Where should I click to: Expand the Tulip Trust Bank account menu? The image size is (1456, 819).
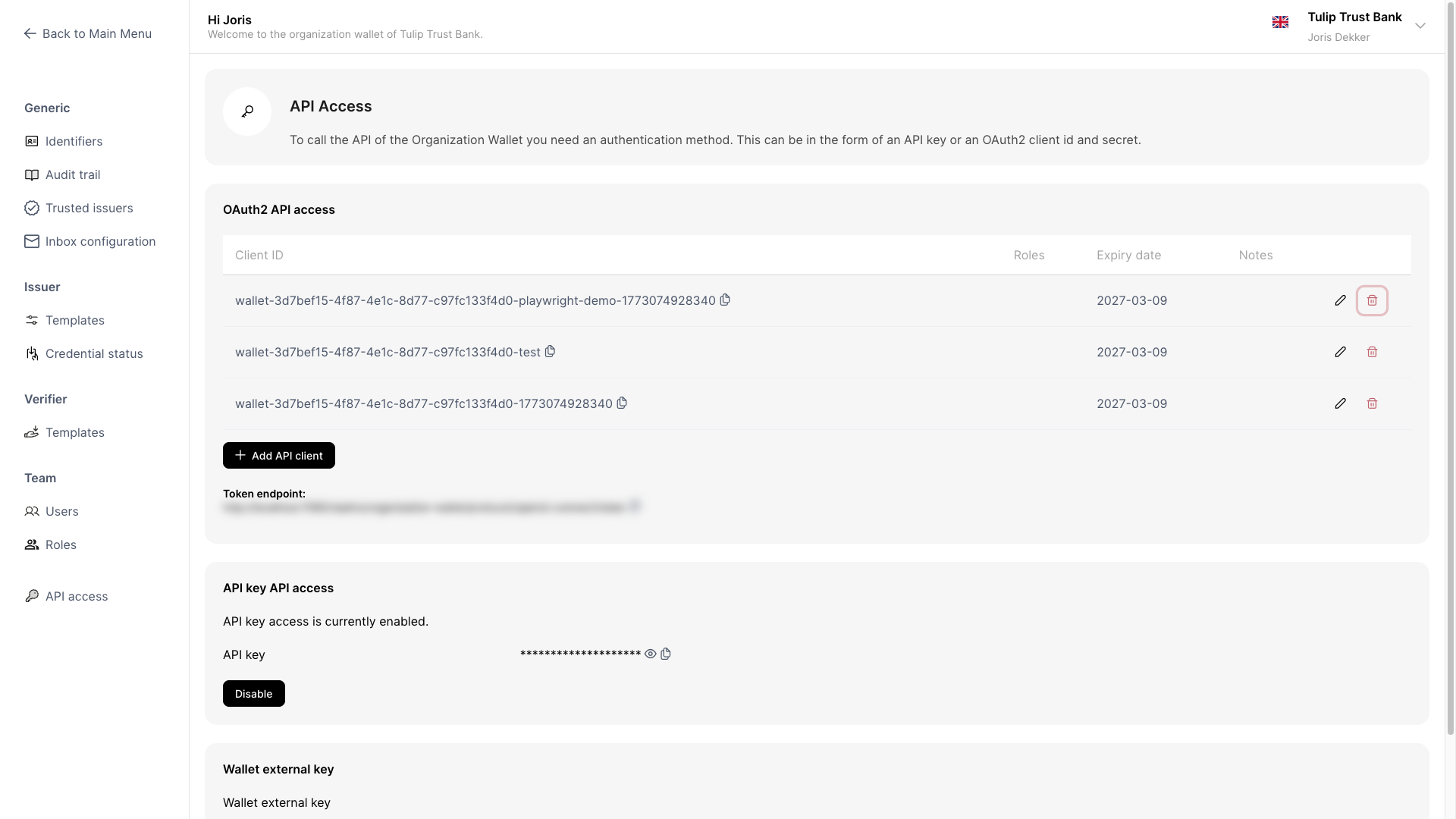1420,26
